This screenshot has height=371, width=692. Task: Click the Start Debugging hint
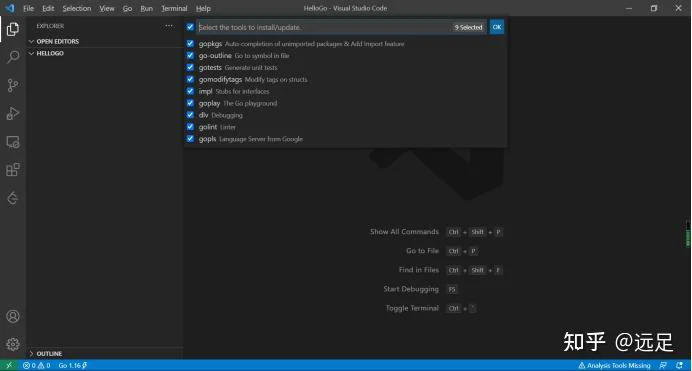point(411,289)
